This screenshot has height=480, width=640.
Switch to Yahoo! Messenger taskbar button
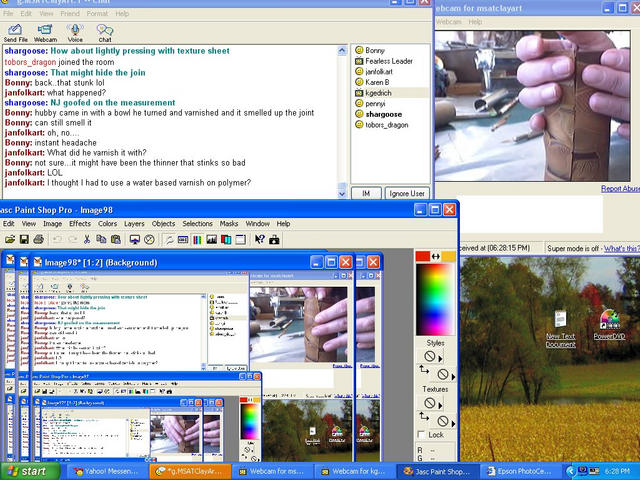point(106,471)
